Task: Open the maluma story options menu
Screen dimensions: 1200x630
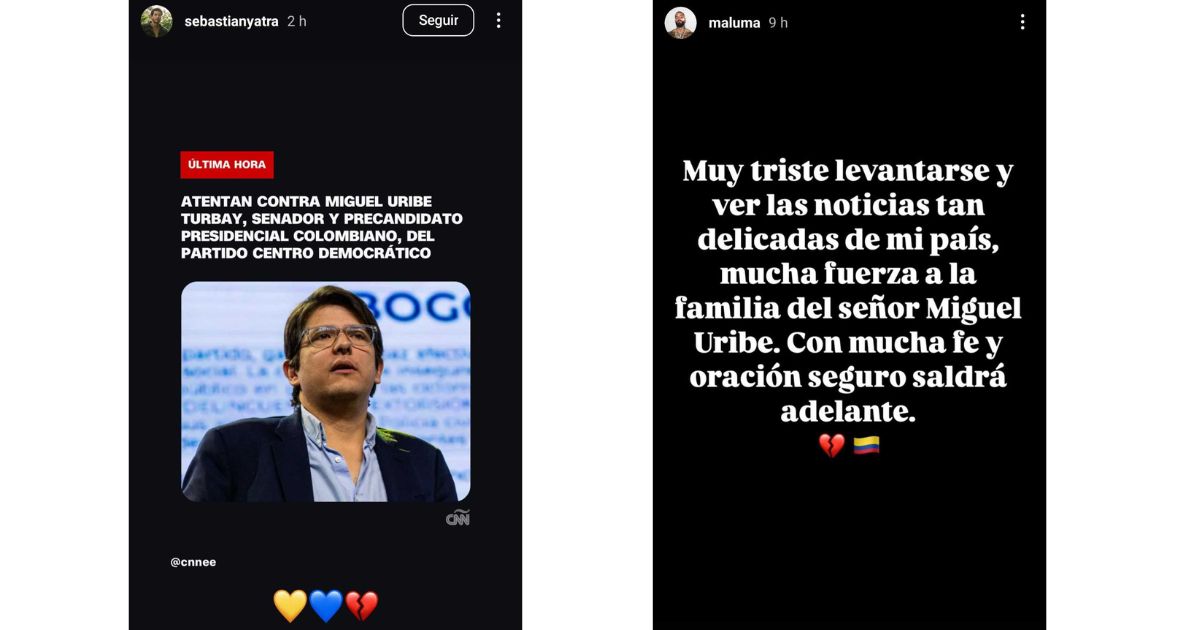Action: pos(1022,22)
